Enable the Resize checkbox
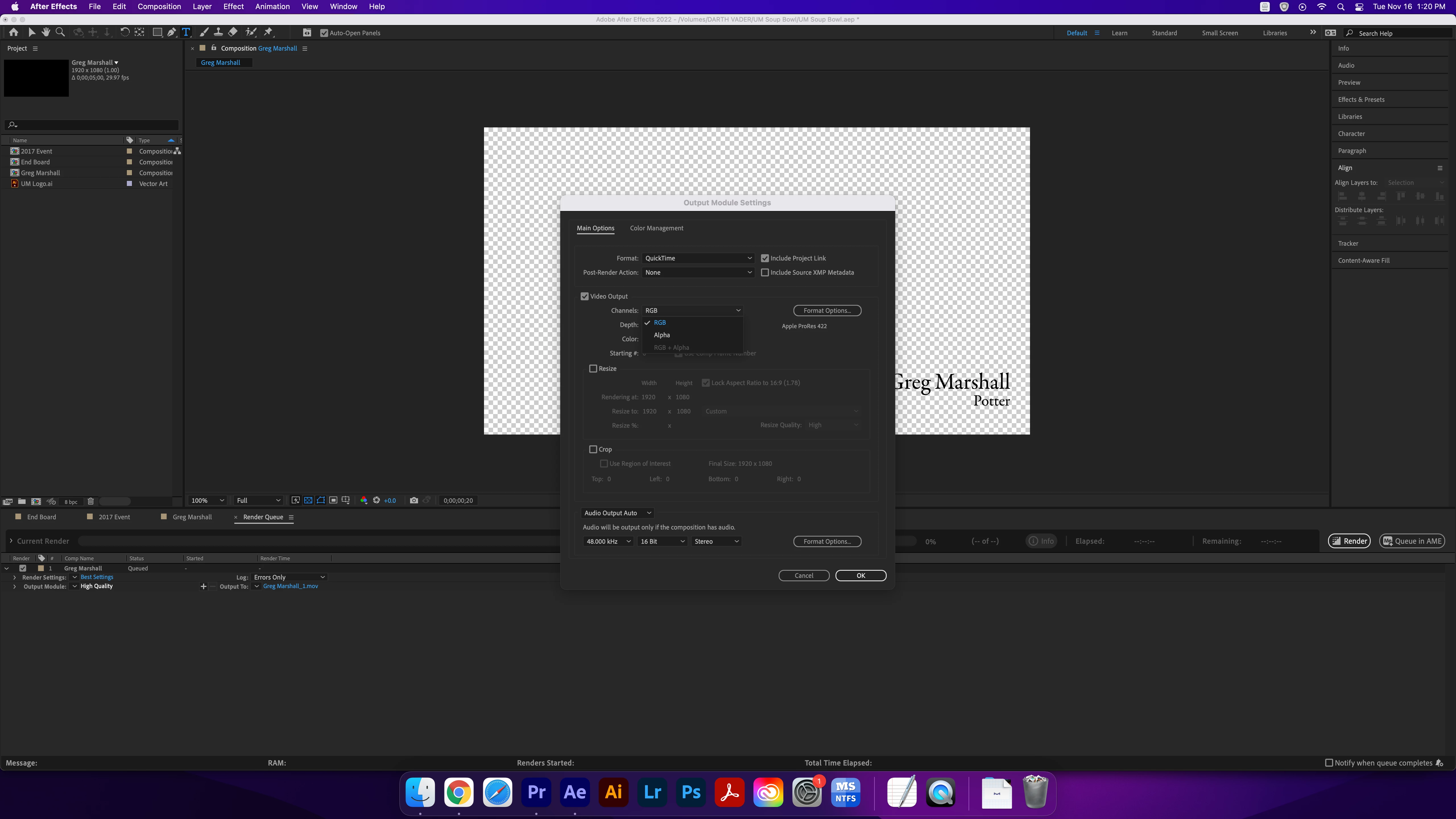This screenshot has width=1456, height=819. coord(593,369)
